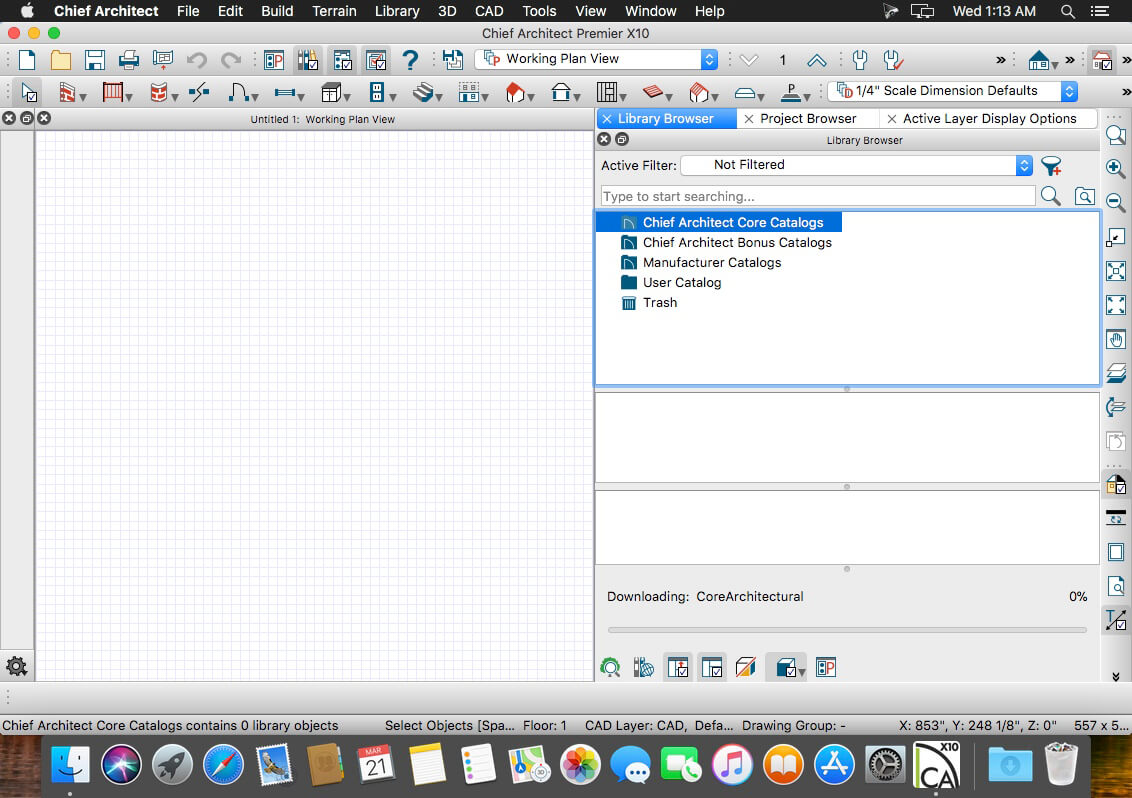Click the wrench Preferences icon
The image size is (1132, 798).
pos(859,60)
